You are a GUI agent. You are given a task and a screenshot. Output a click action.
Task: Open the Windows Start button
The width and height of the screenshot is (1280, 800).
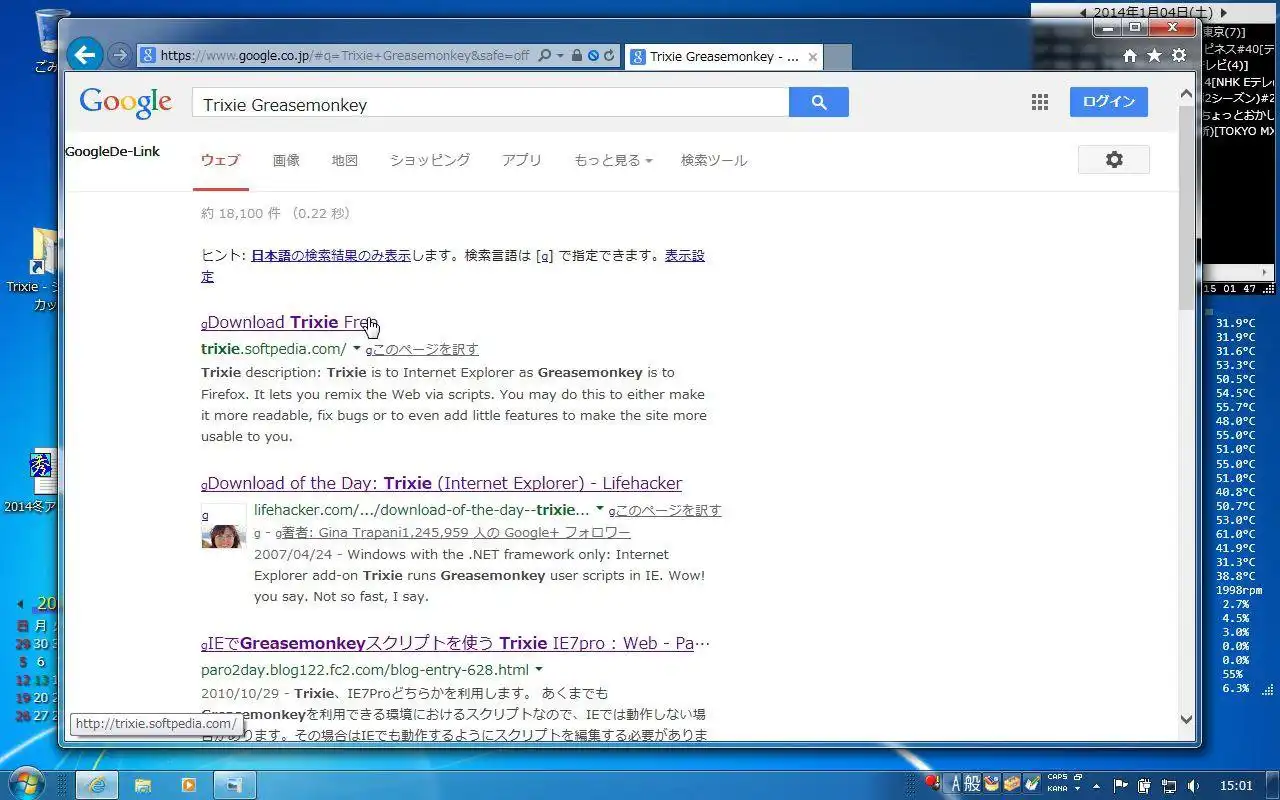pyautogui.click(x=27, y=784)
